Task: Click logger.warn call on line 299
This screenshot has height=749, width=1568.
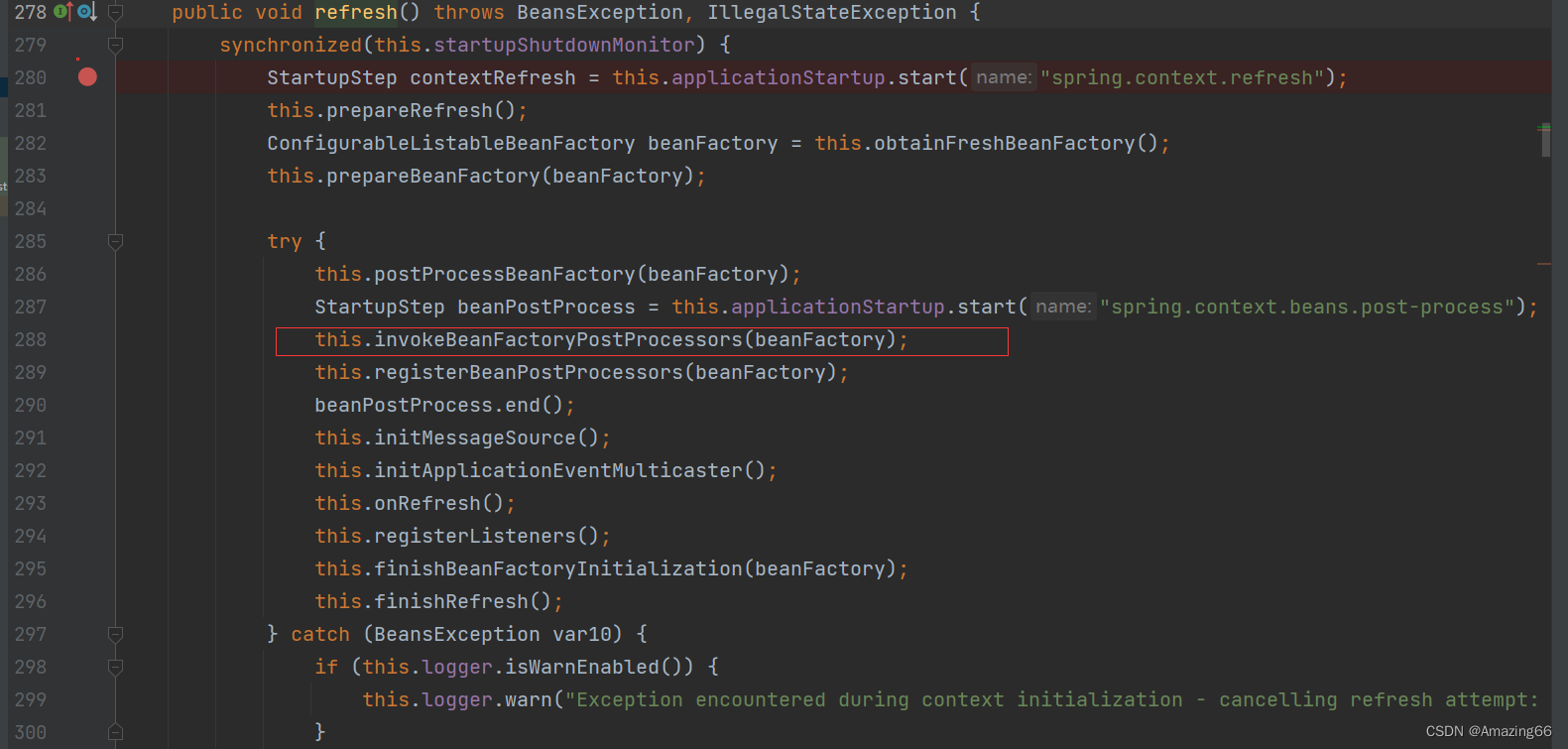Action: 487,699
